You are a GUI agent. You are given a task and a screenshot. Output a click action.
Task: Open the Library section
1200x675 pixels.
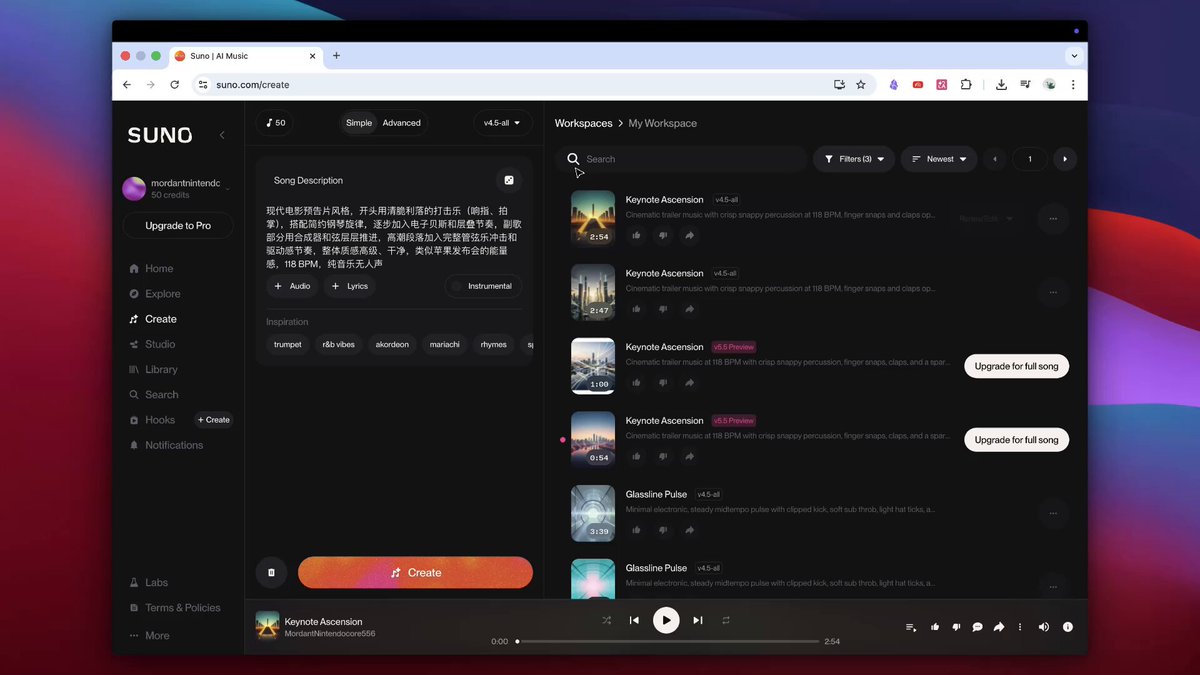(153, 370)
